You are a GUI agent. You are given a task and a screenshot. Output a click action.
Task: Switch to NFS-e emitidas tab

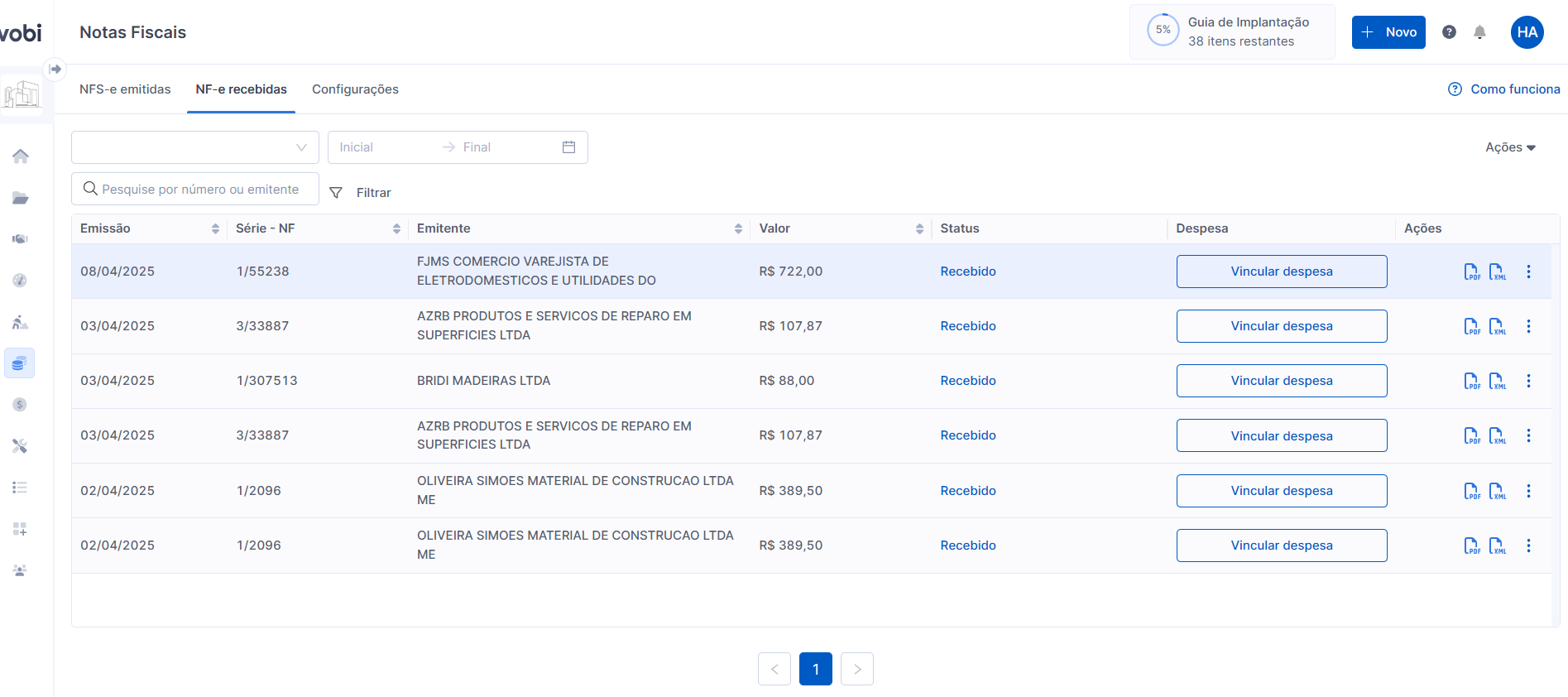[x=125, y=89]
